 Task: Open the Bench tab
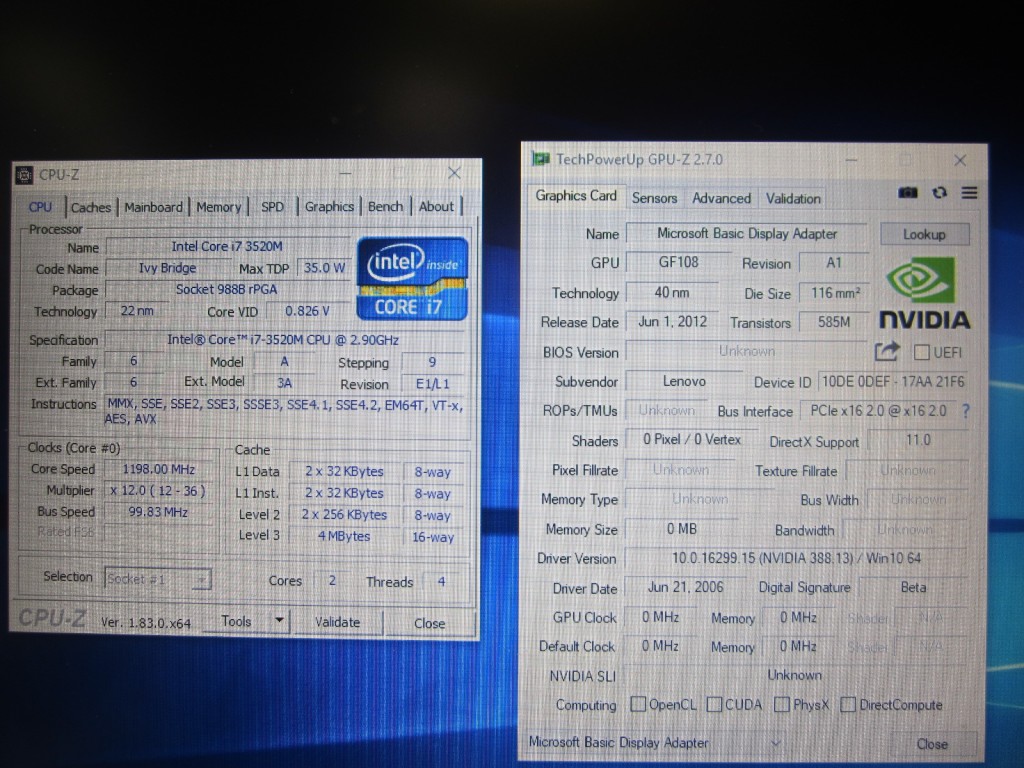(x=385, y=206)
